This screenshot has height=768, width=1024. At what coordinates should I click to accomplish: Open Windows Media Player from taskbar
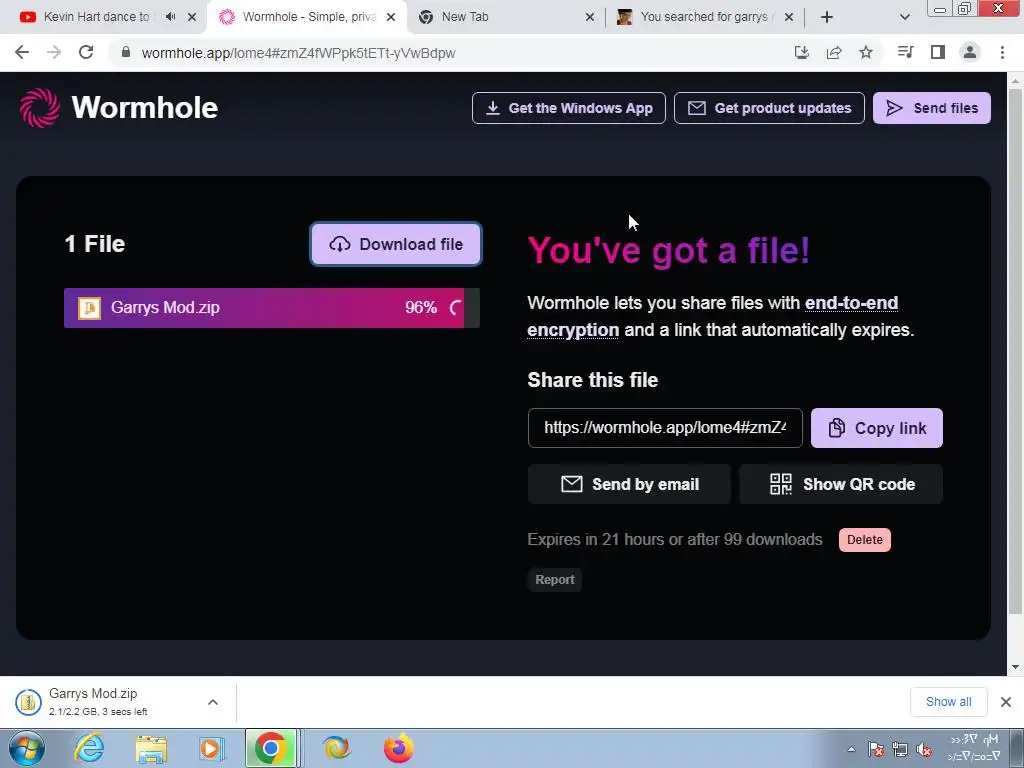point(212,748)
